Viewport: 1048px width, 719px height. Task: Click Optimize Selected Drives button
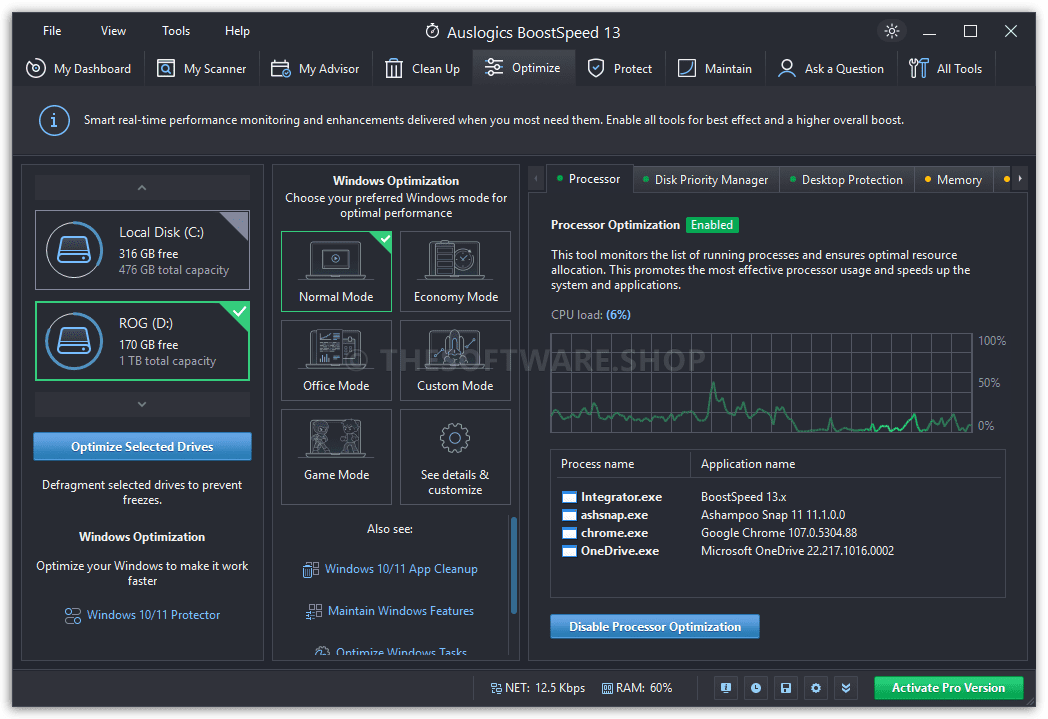pos(142,446)
